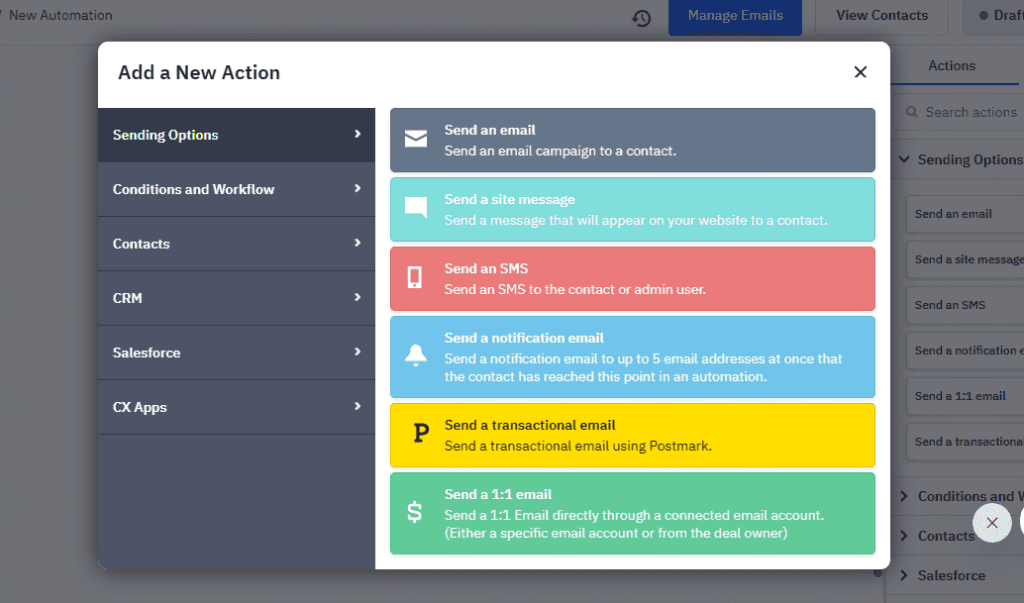
Task: Click the envelope icon for Send an email
Action: [415, 139]
